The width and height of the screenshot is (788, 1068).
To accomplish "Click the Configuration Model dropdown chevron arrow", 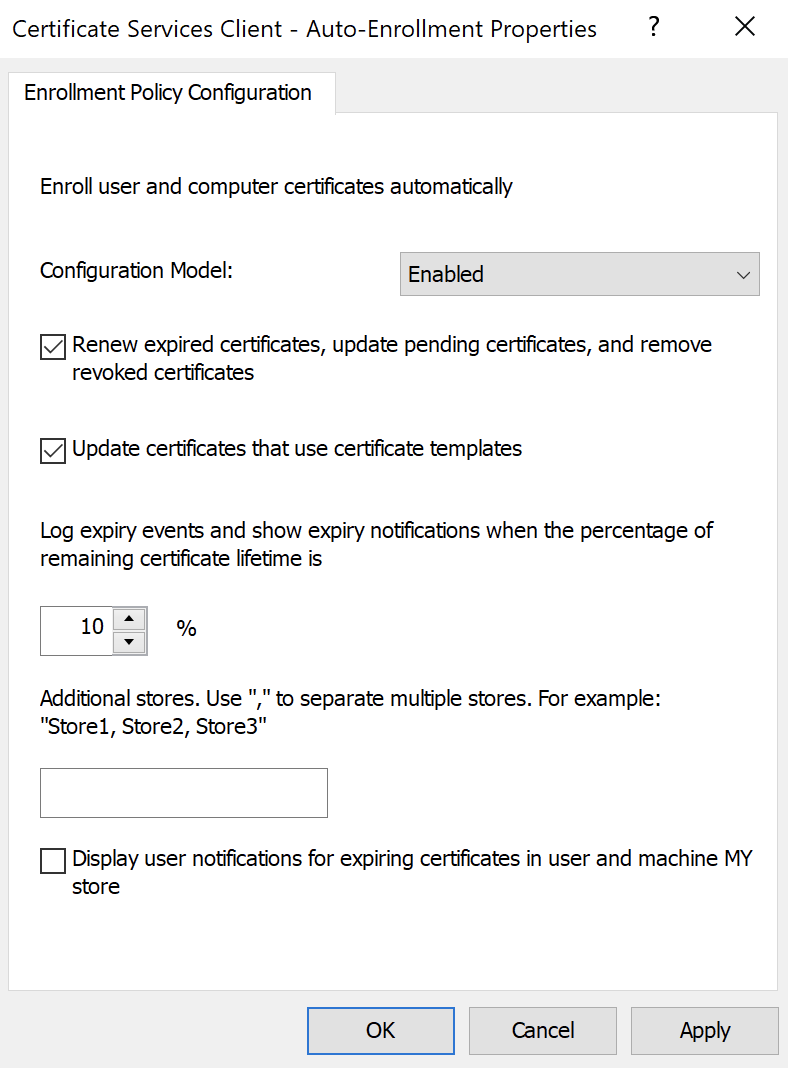I will tap(742, 275).
